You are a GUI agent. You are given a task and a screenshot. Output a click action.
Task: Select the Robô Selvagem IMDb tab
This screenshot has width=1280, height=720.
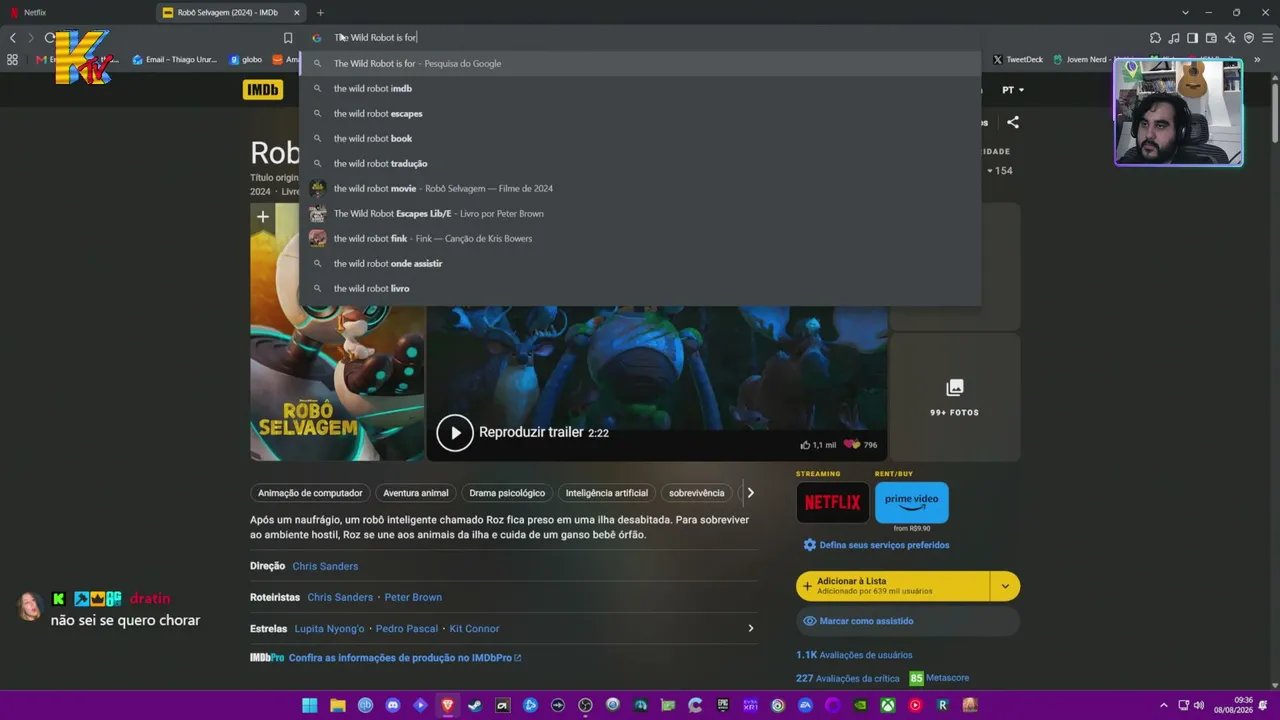[x=231, y=13]
